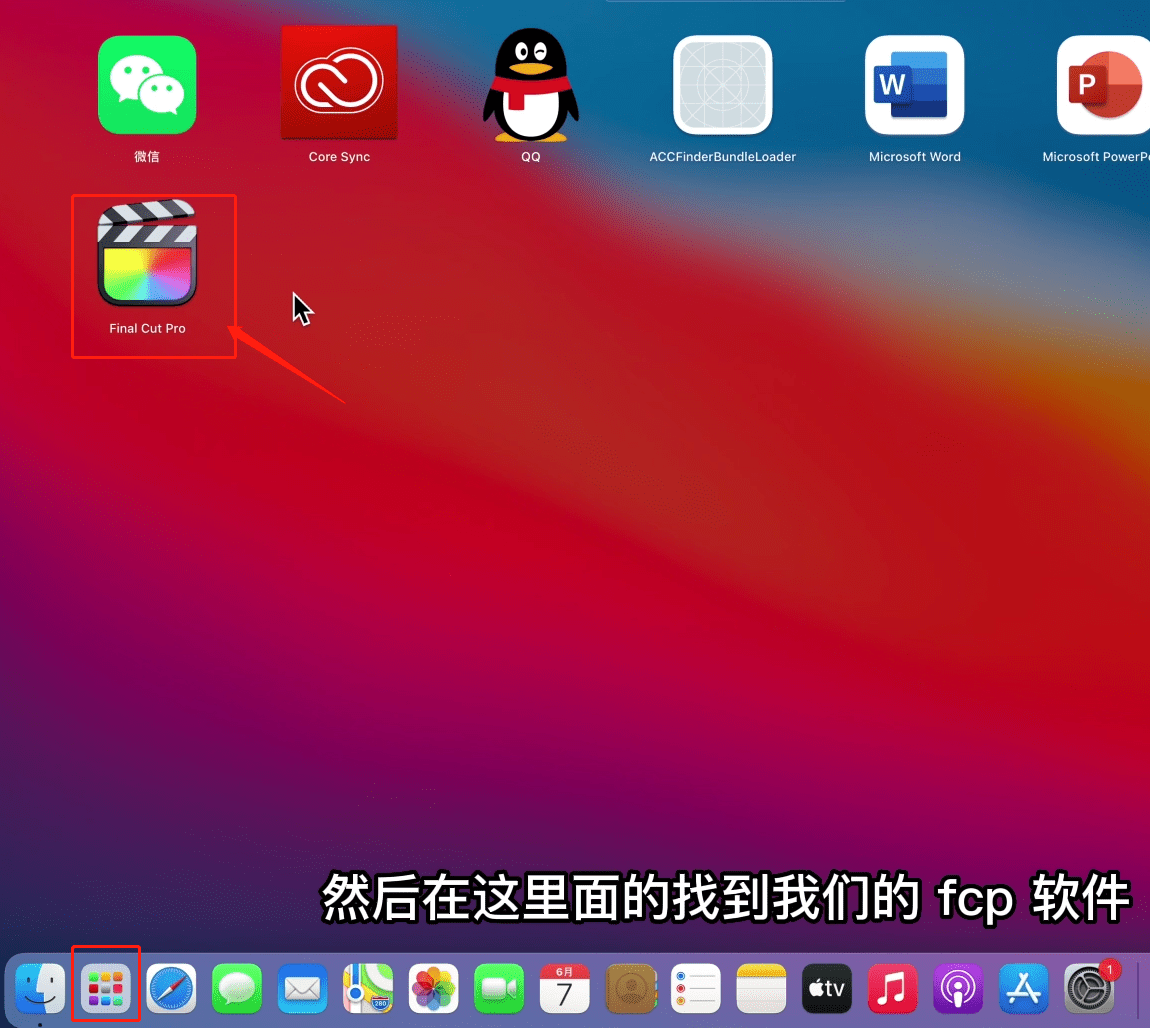The width and height of the screenshot is (1150, 1028).
Task: Click Finder in the Dock
Action: 40,988
